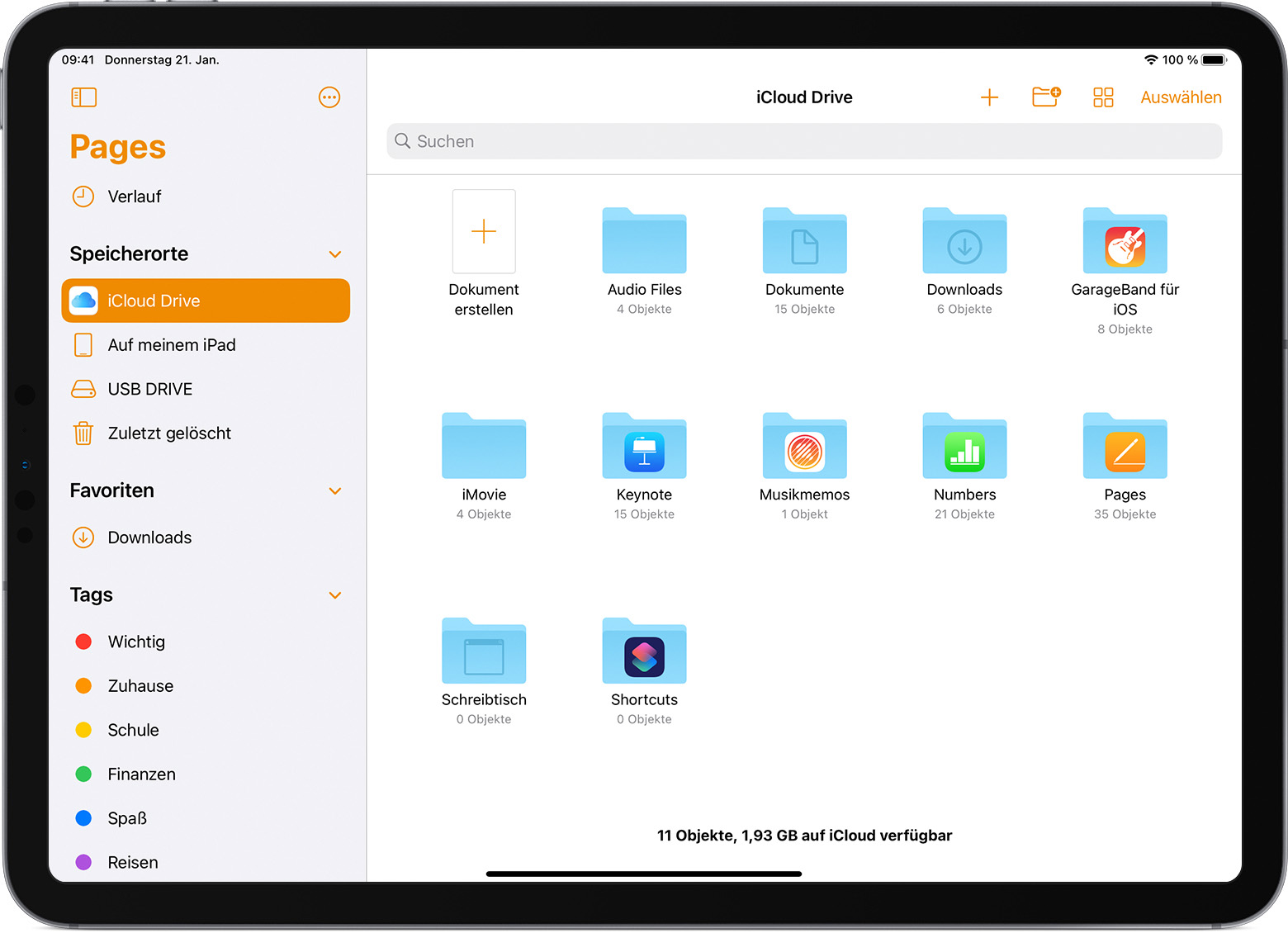Tap Auswählen to select items
The image size is (1288, 933).
click(1181, 97)
